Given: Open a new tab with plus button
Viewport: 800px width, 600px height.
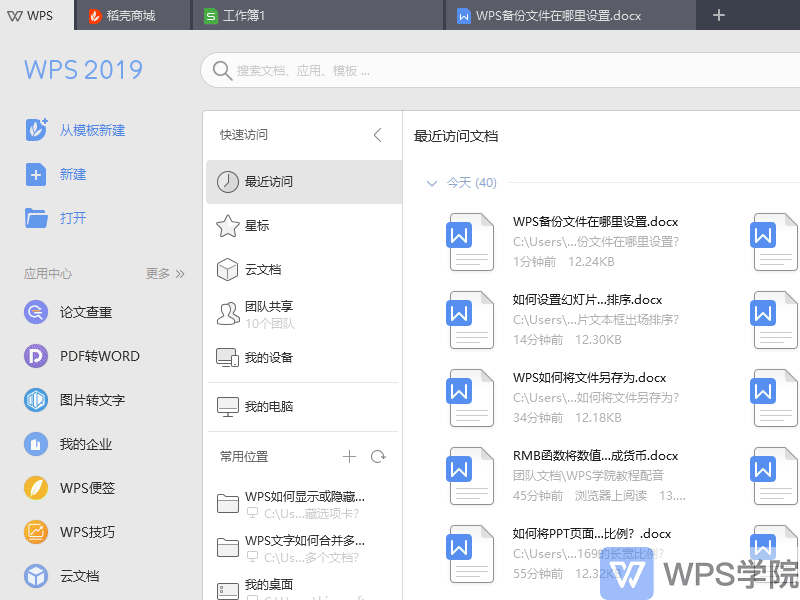Looking at the screenshot, I should tap(718, 15).
